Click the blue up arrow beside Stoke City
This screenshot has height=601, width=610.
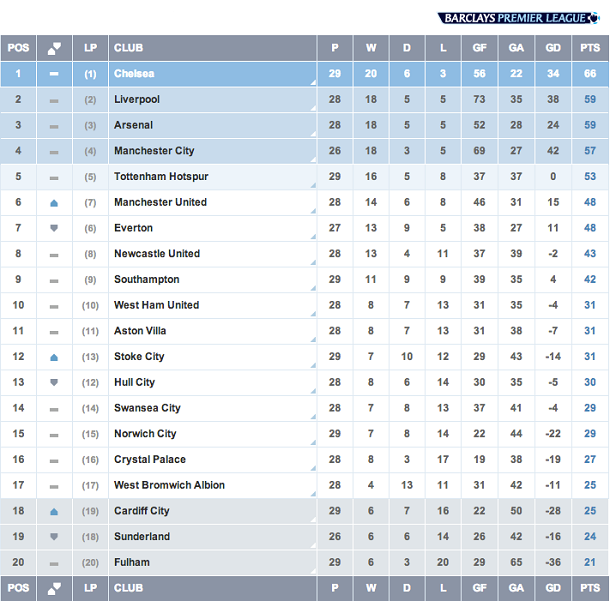tap(54, 357)
